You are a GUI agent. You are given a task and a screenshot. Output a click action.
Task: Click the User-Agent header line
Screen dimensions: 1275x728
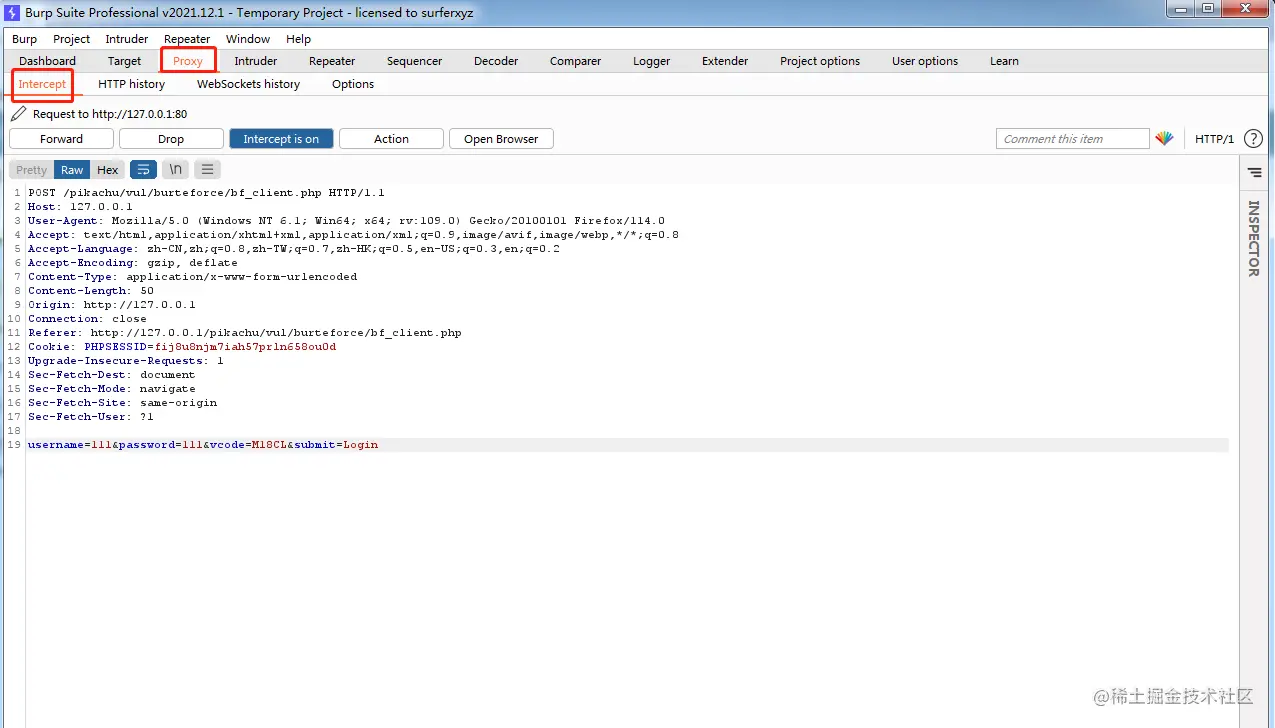(346, 221)
